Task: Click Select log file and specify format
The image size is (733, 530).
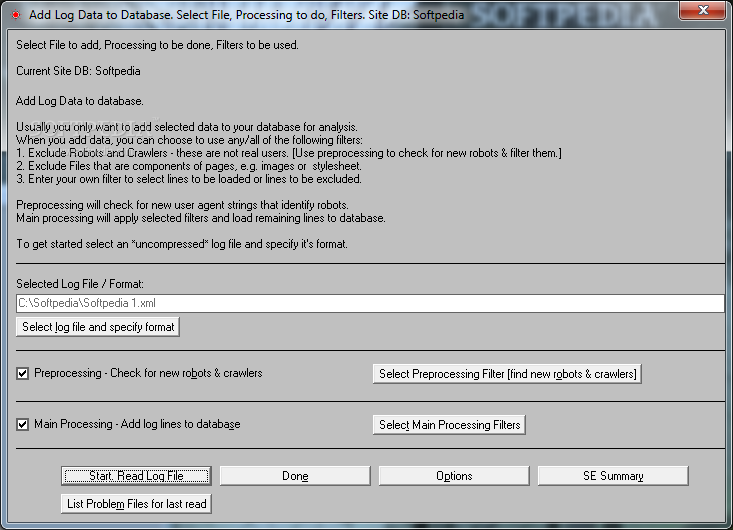Action: point(98,327)
